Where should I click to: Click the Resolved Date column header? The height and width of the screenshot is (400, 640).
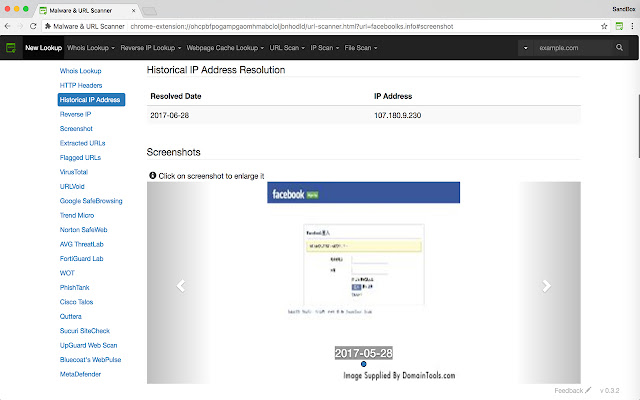pyautogui.click(x=176, y=96)
